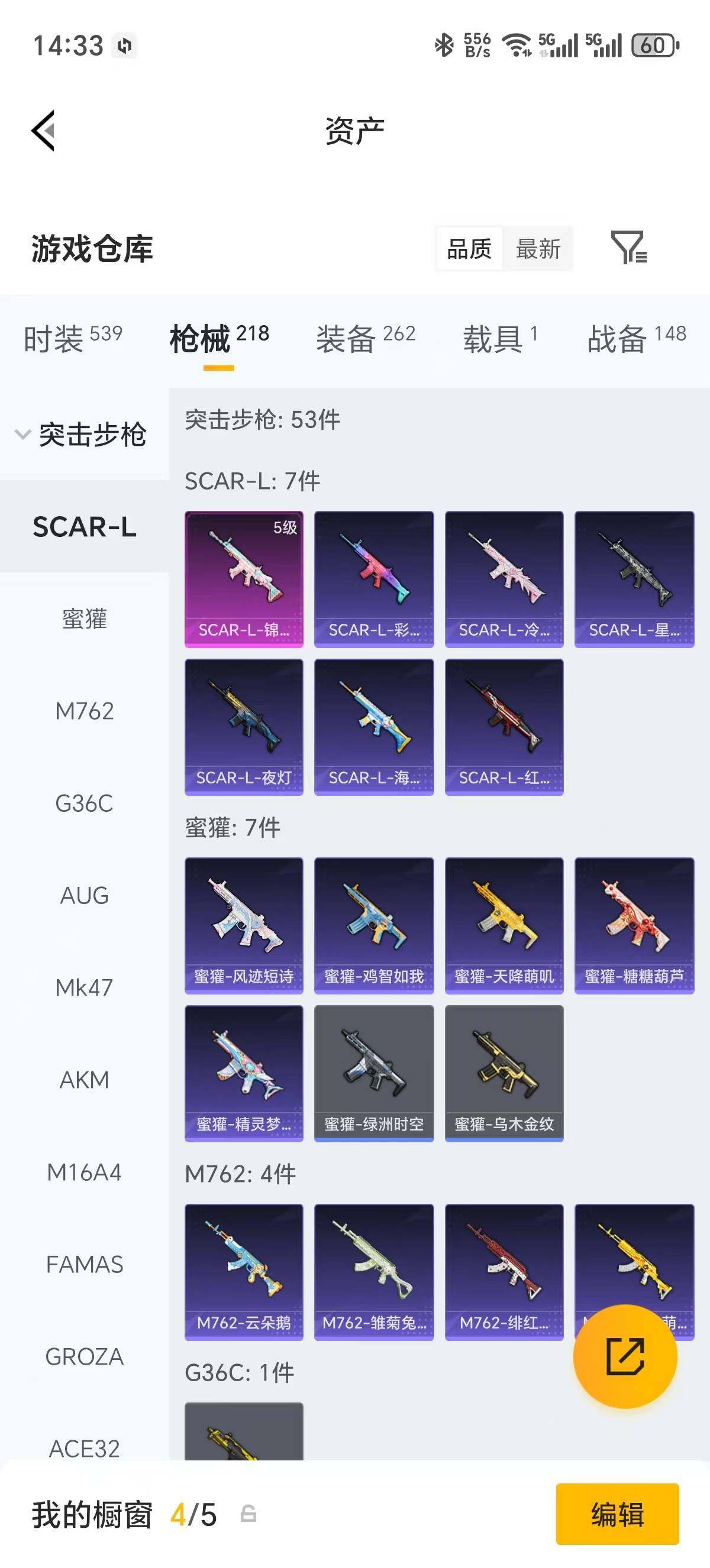710x1568 pixels.
Task: Select AKM in the weapon sidebar
Action: click(x=85, y=1080)
